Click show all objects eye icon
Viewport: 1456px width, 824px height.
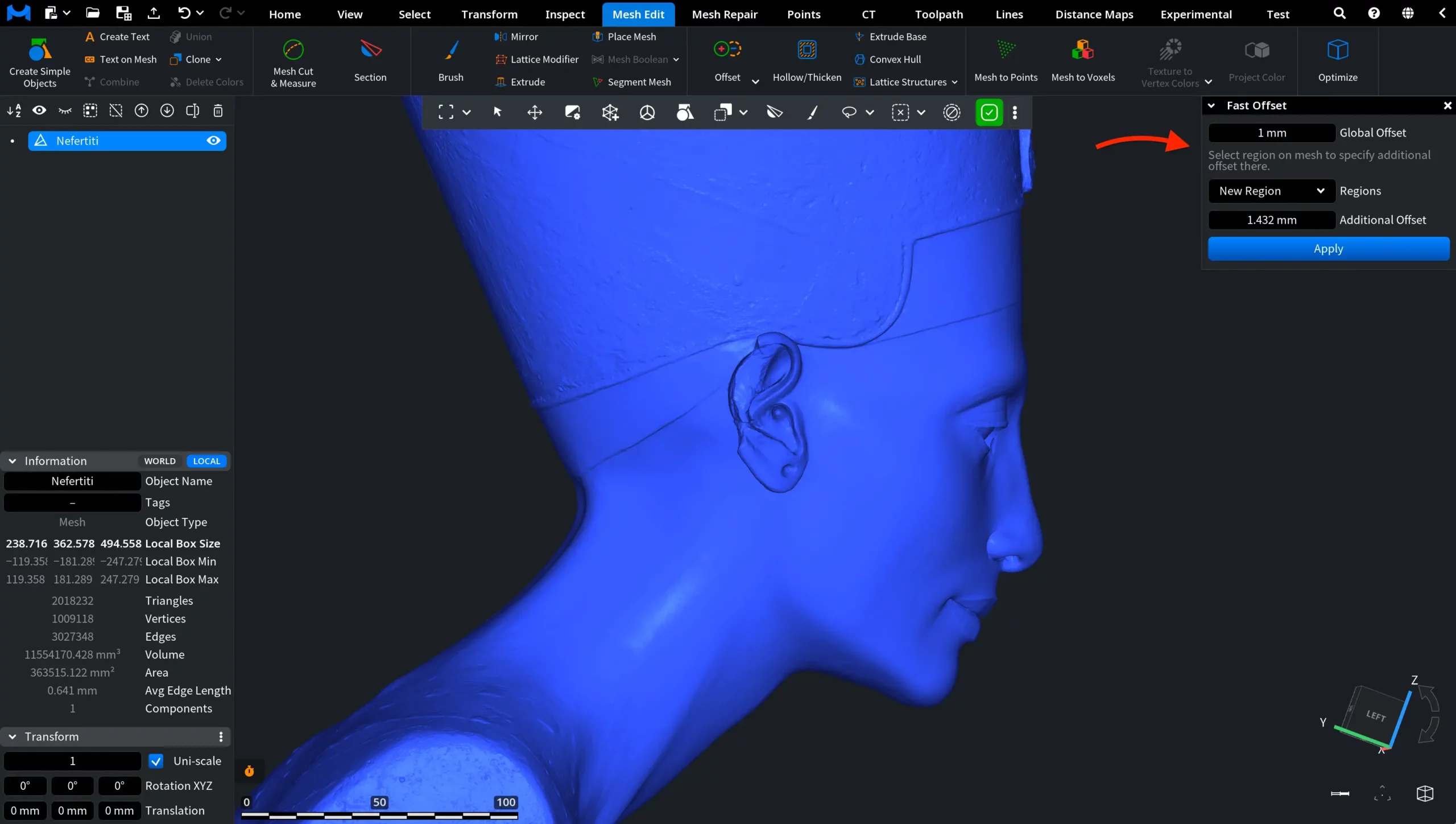[x=39, y=110]
